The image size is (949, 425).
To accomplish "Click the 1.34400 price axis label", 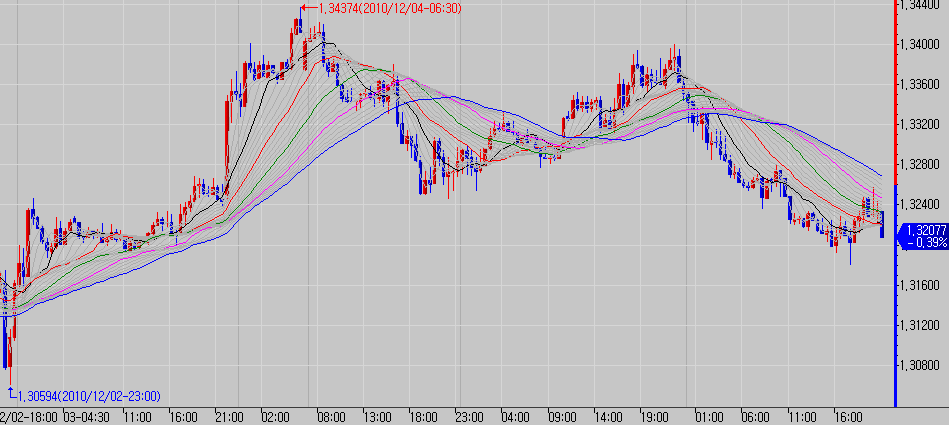I will (x=921, y=5).
